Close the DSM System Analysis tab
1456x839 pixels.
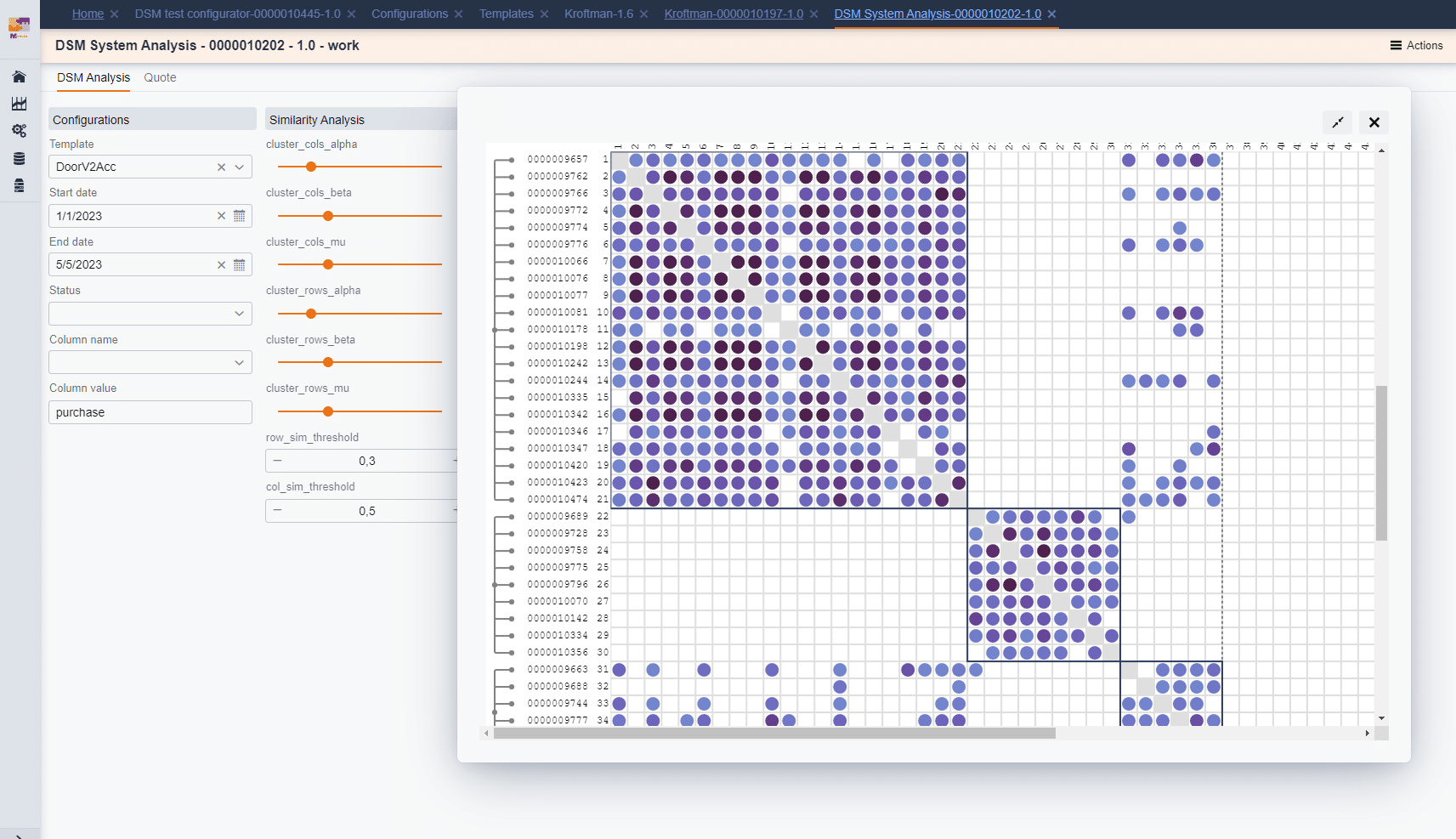click(x=1051, y=14)
